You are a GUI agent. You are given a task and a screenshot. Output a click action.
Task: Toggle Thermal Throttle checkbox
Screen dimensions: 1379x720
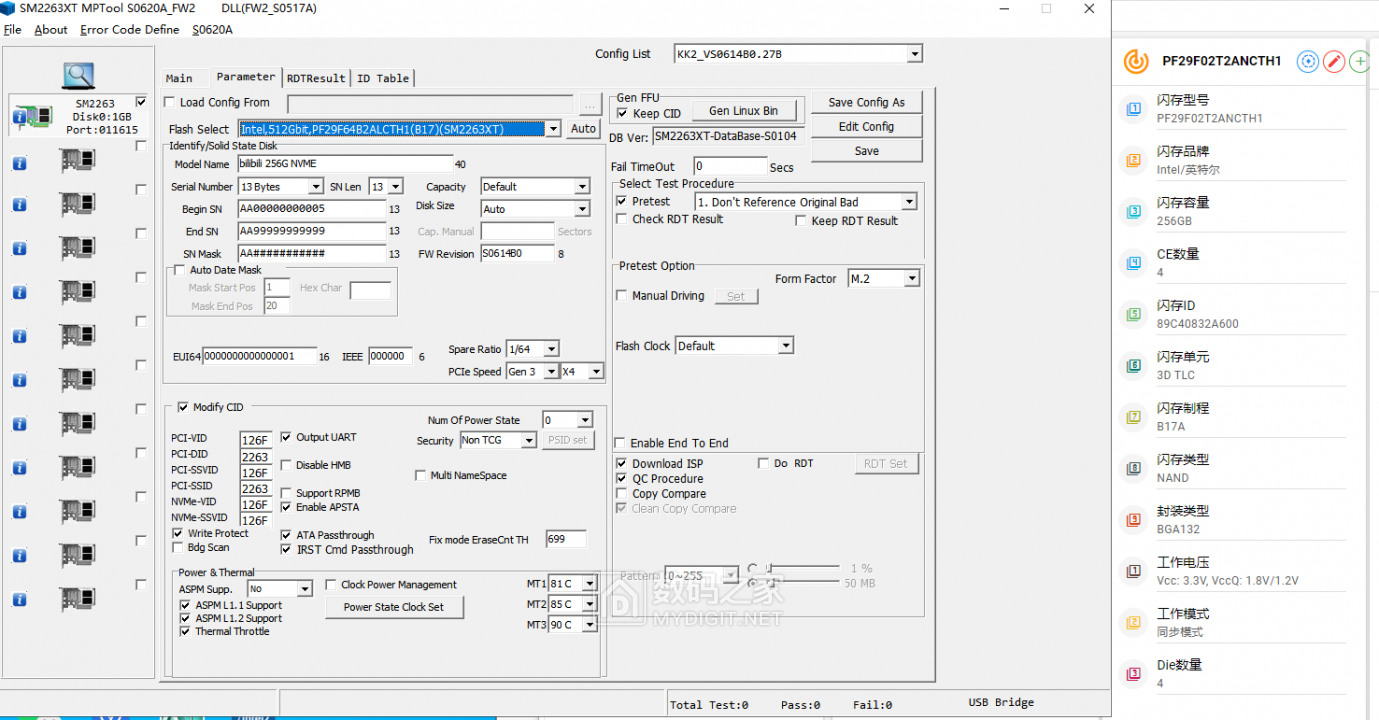point(185,631)
